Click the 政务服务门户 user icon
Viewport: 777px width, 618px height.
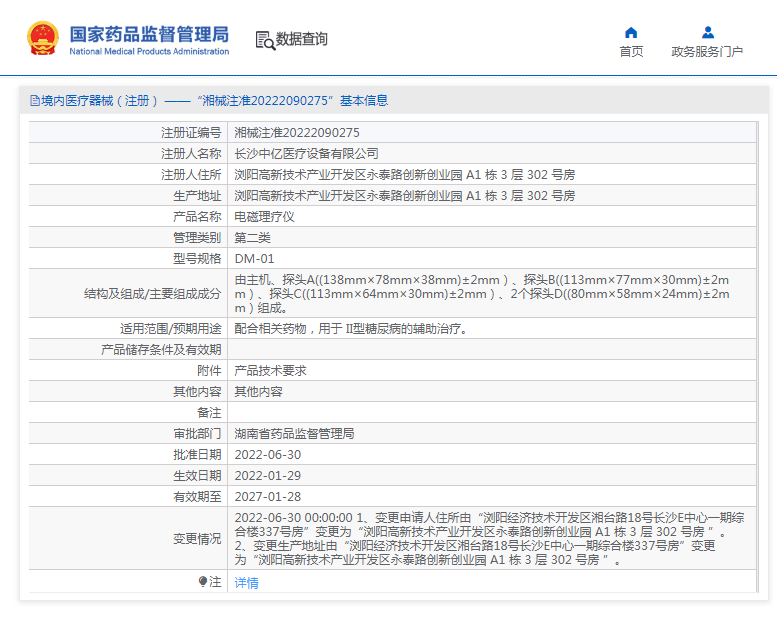[x=708, y=33]
